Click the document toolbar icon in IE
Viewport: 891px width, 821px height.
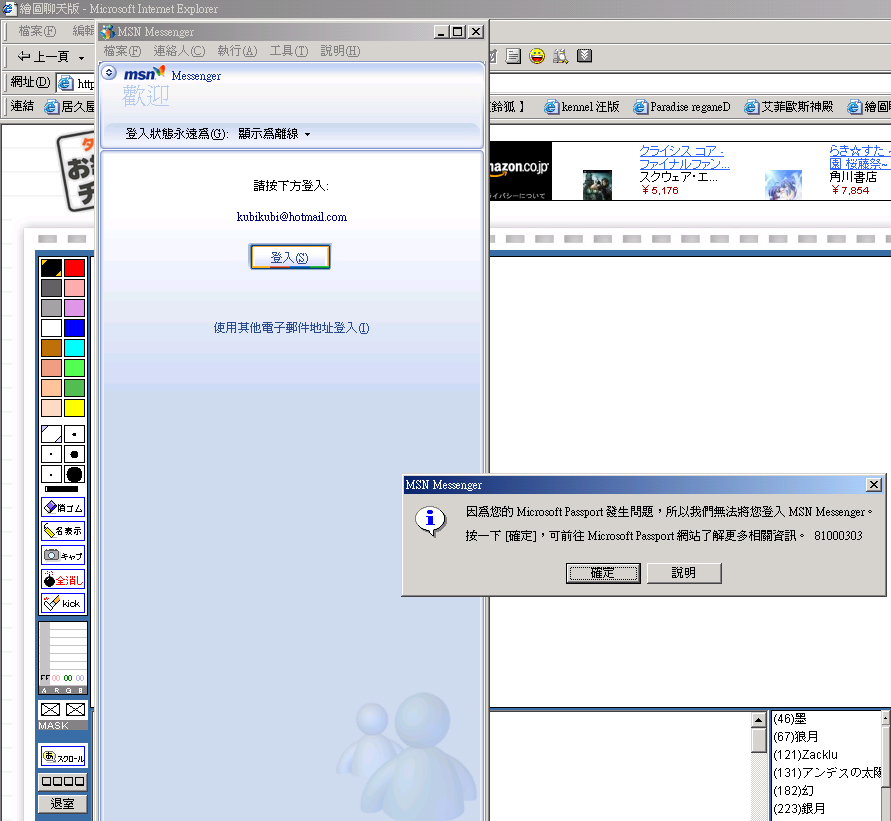(513, 56)
